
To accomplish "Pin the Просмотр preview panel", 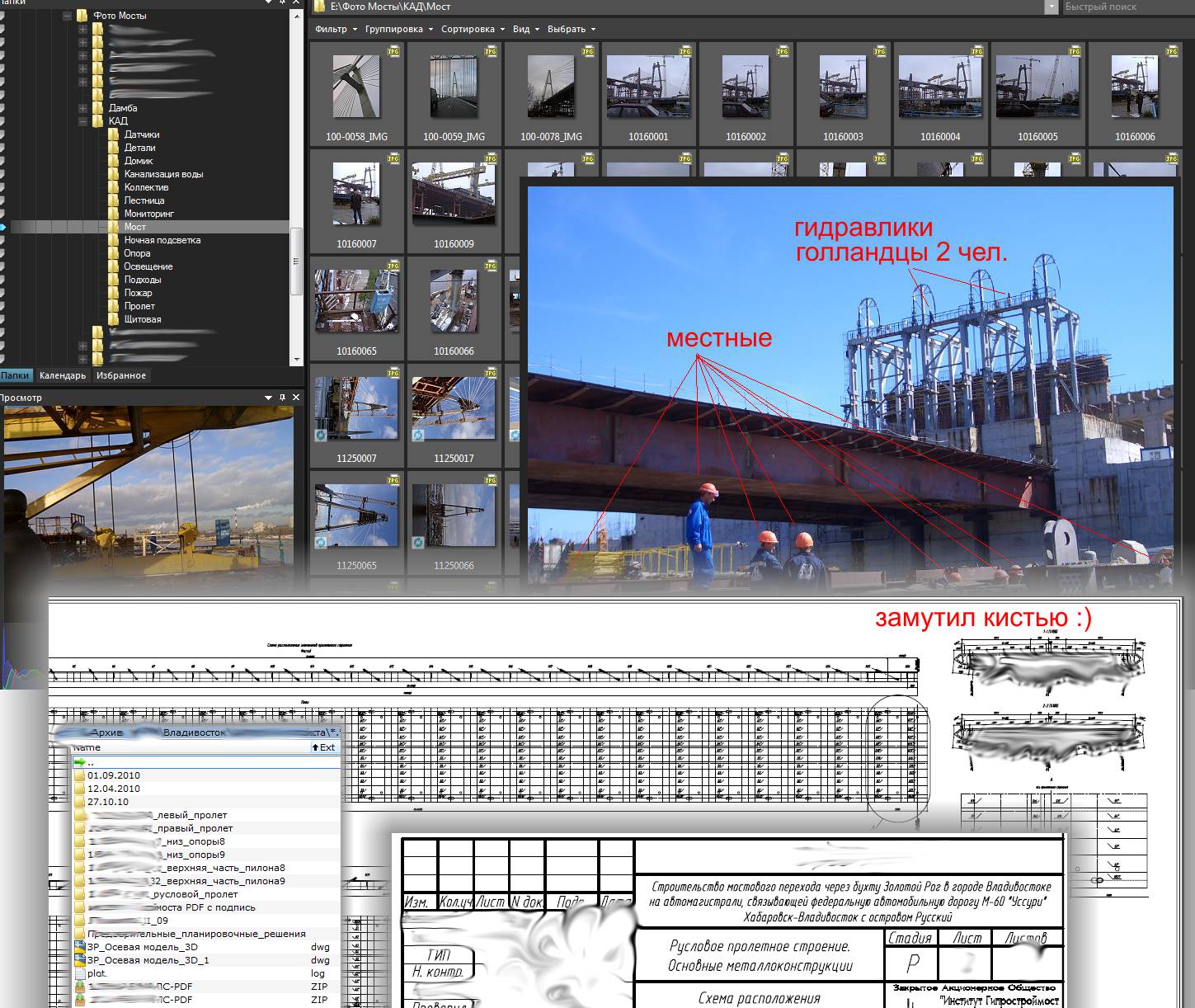I will (282, 398).
